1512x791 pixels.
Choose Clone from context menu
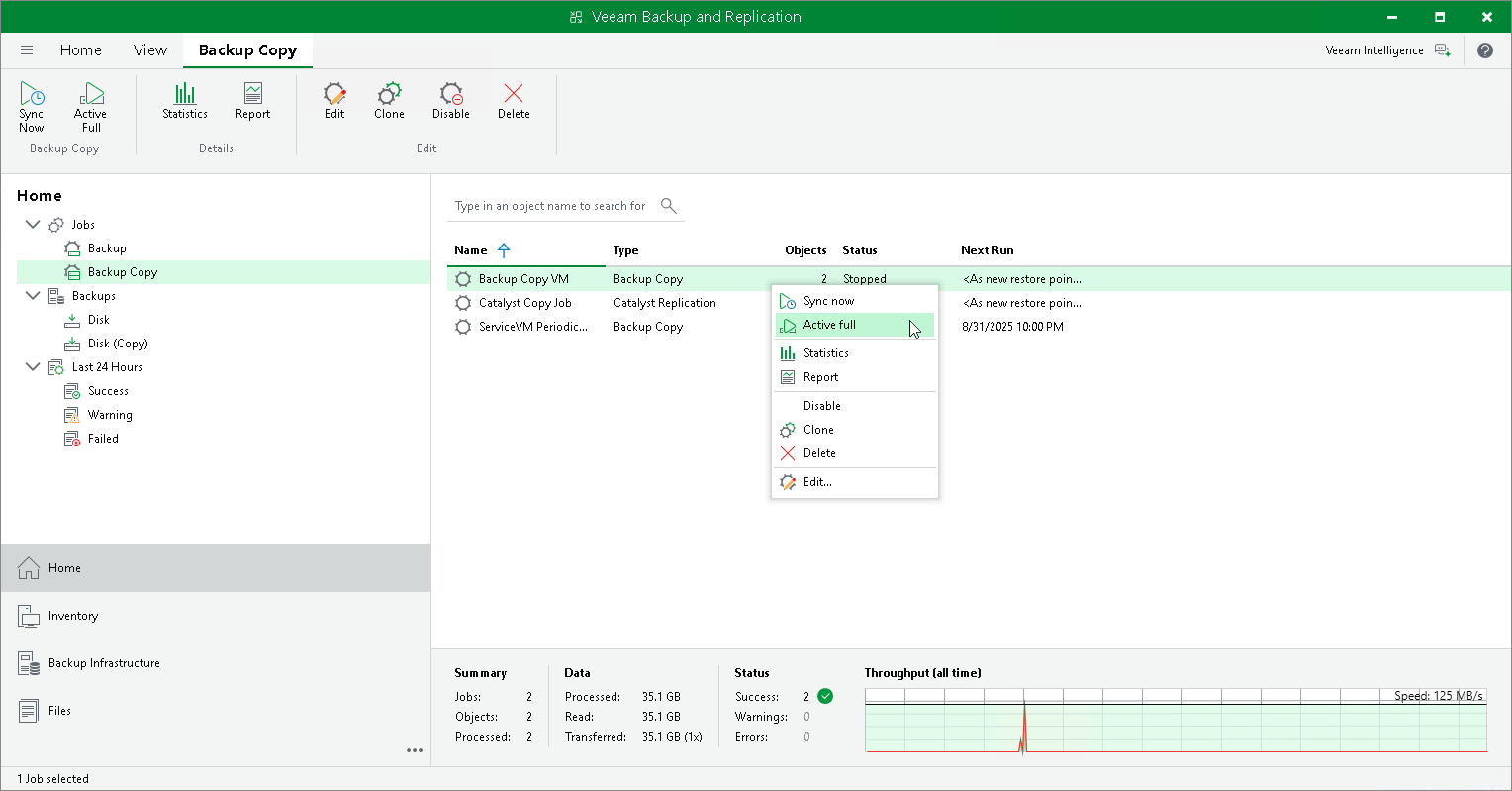855,430
